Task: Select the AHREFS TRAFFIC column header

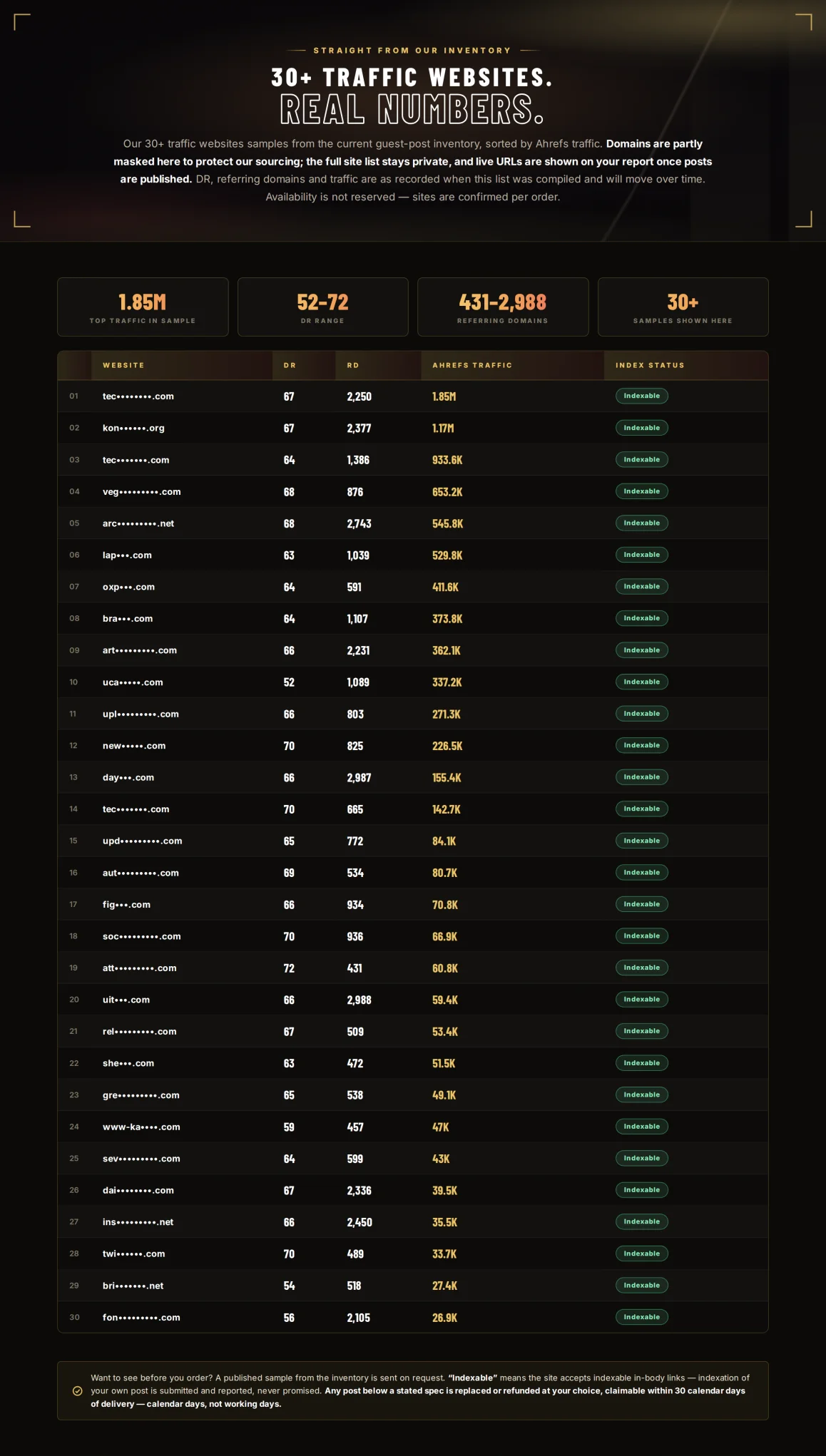Action: coord(472,365)
